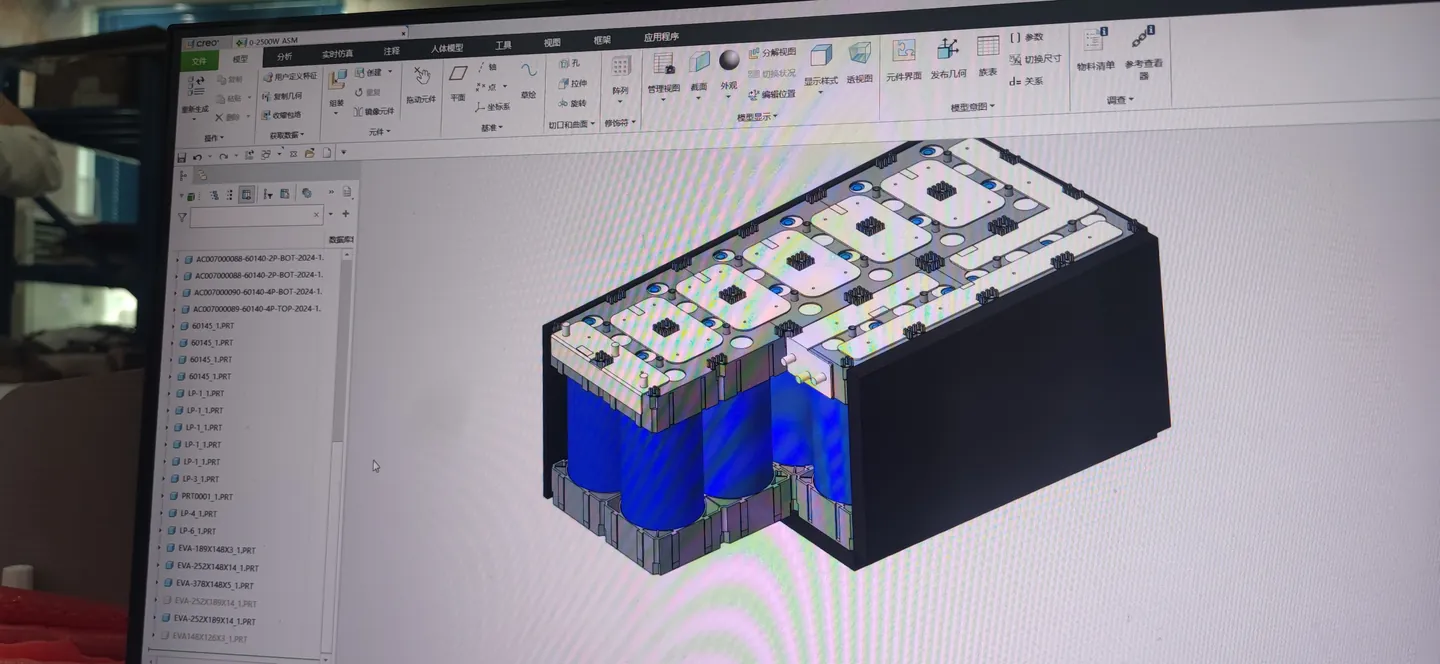This screenshot has width=1440, height=664.
Task: Click the model tree search input field
Action: 257,215
